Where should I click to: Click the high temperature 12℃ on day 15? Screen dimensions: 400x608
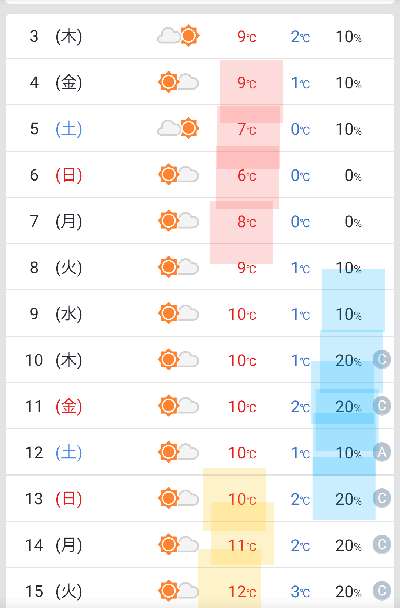point(242,591)
